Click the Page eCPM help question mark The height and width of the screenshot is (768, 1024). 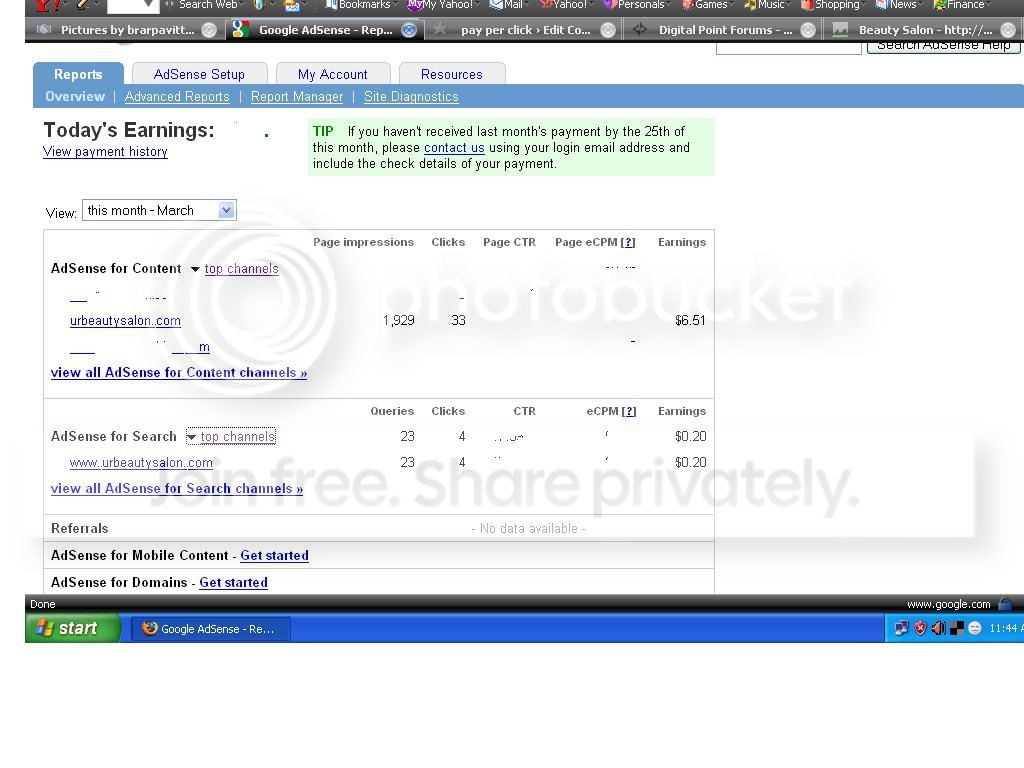pyautogui.click(x=628, y=242)
